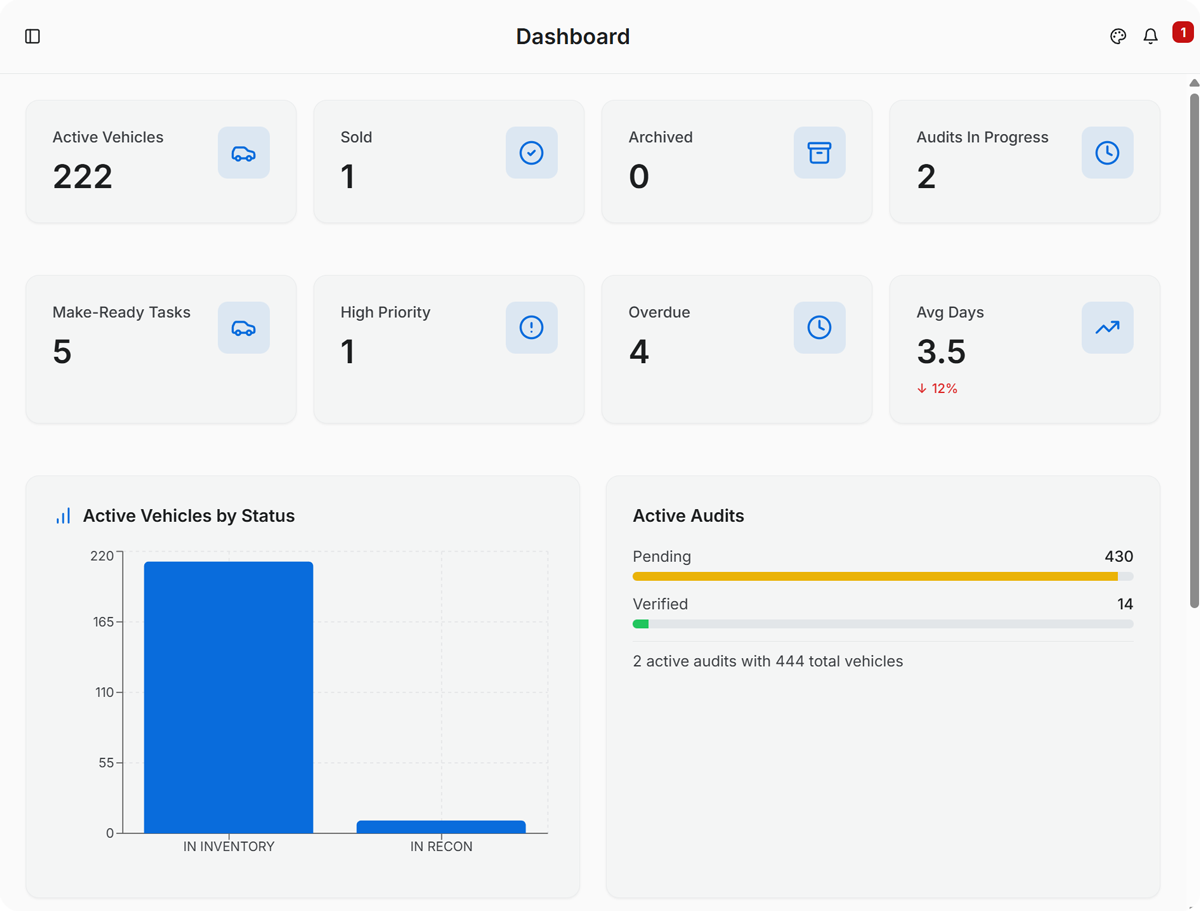Click the clock icon on the Overdue card
1200x911 pixels.
point(819,327)
